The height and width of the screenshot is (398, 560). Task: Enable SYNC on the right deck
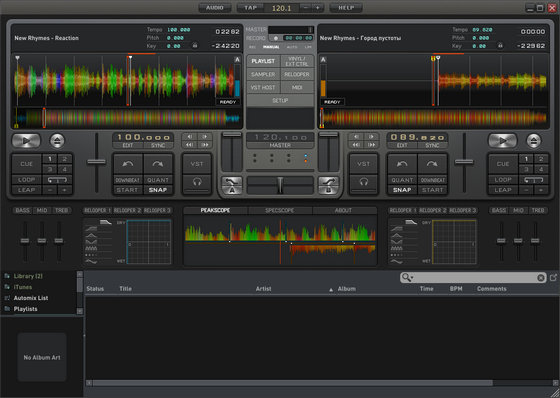tap(432, 145)
